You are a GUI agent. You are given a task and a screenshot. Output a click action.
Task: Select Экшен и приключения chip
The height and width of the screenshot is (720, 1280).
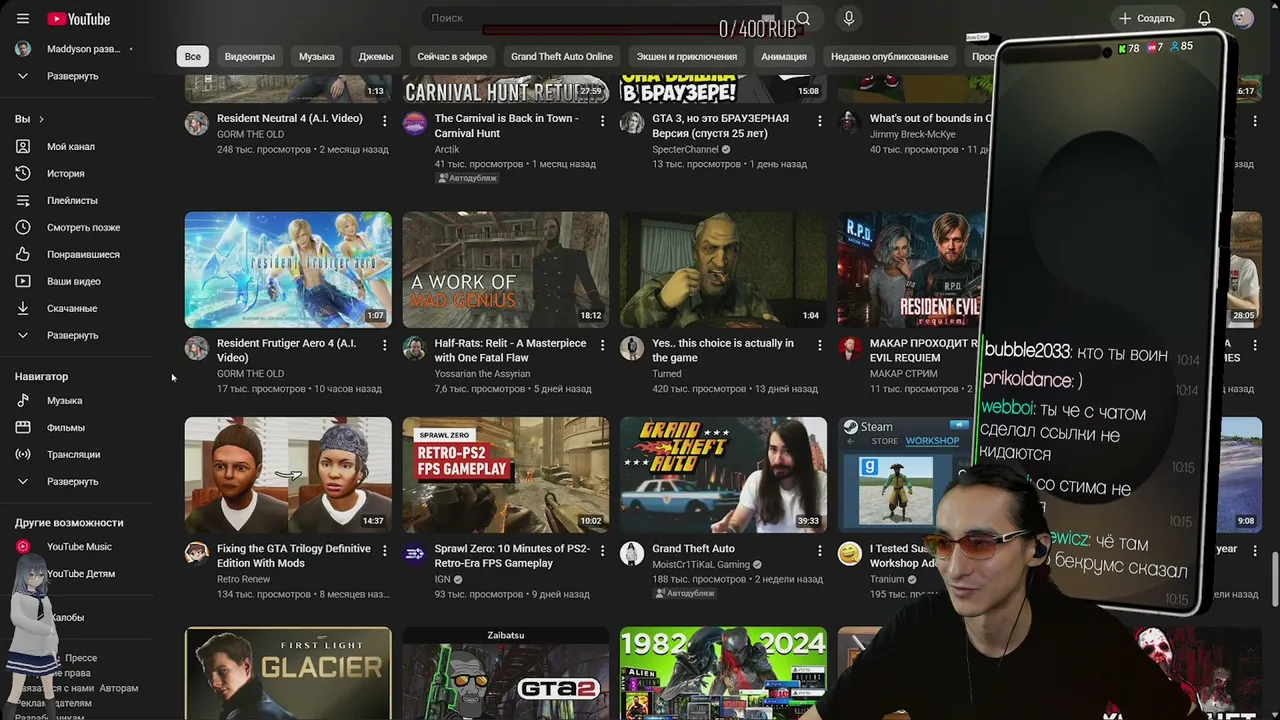(687, 57)
